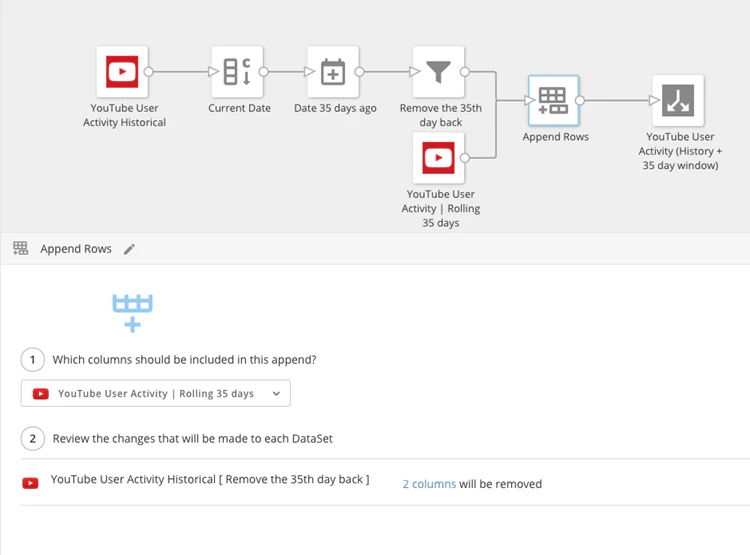Viewport: 750px width, 555px height.
Task: Click the large blue append rows illustration
Action: [132, 313]
